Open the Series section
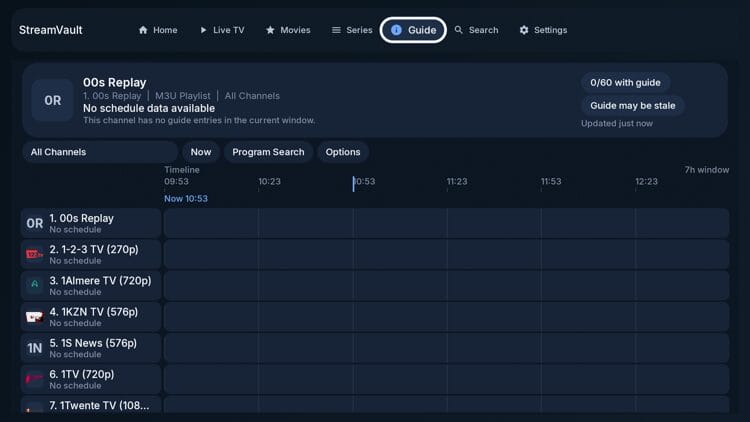This screenshot has width=750, height=422. click(x=352, y=30)
